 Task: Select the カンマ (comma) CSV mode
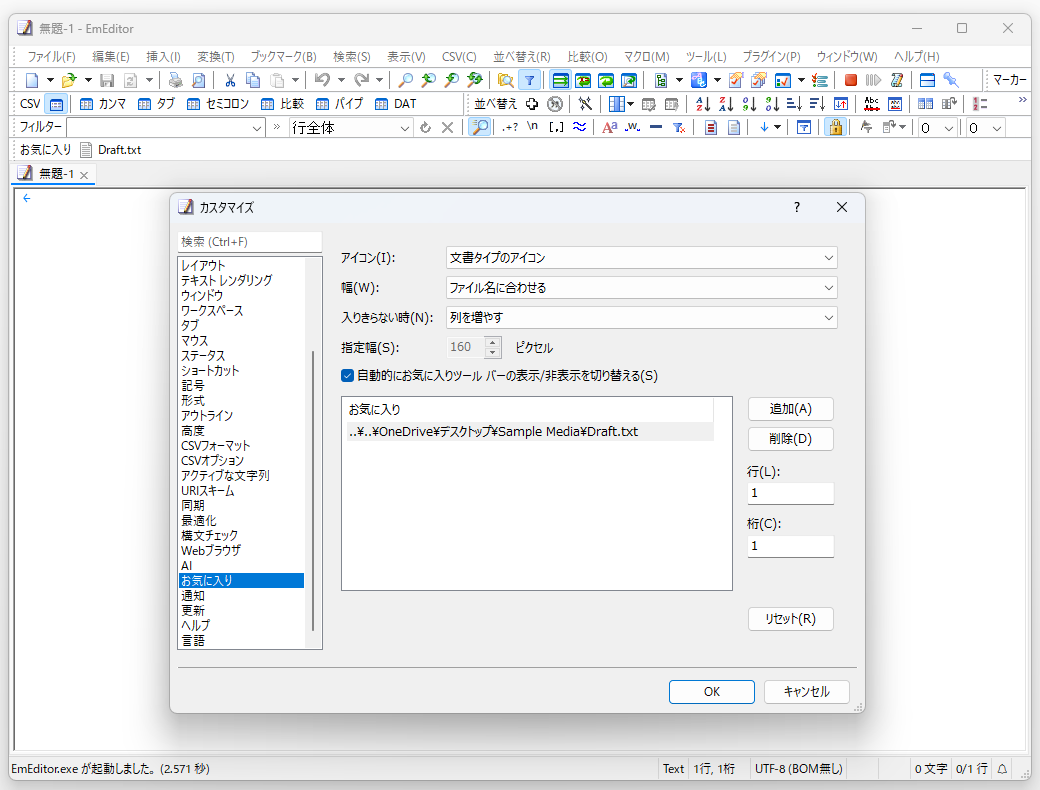tap(100, 104)
